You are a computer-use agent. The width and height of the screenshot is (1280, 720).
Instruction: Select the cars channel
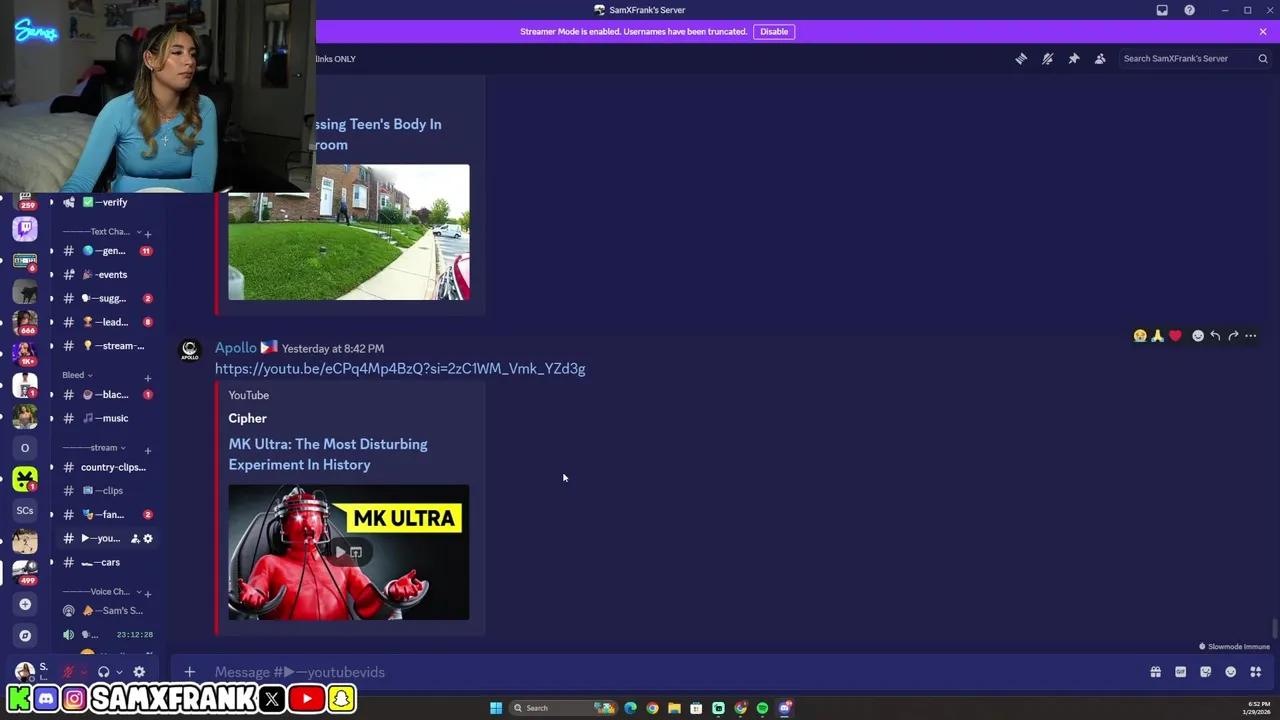click(x=106, y=562)
